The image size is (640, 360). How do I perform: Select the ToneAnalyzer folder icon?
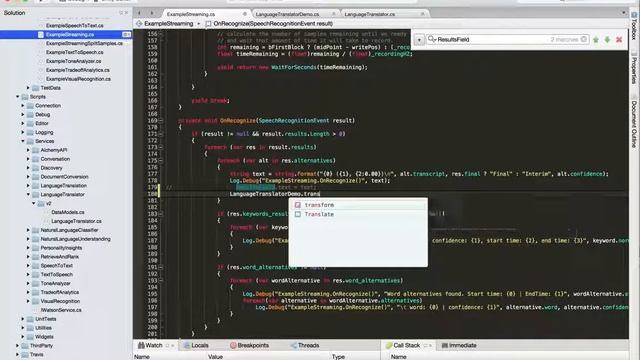(x=36, y=283)
